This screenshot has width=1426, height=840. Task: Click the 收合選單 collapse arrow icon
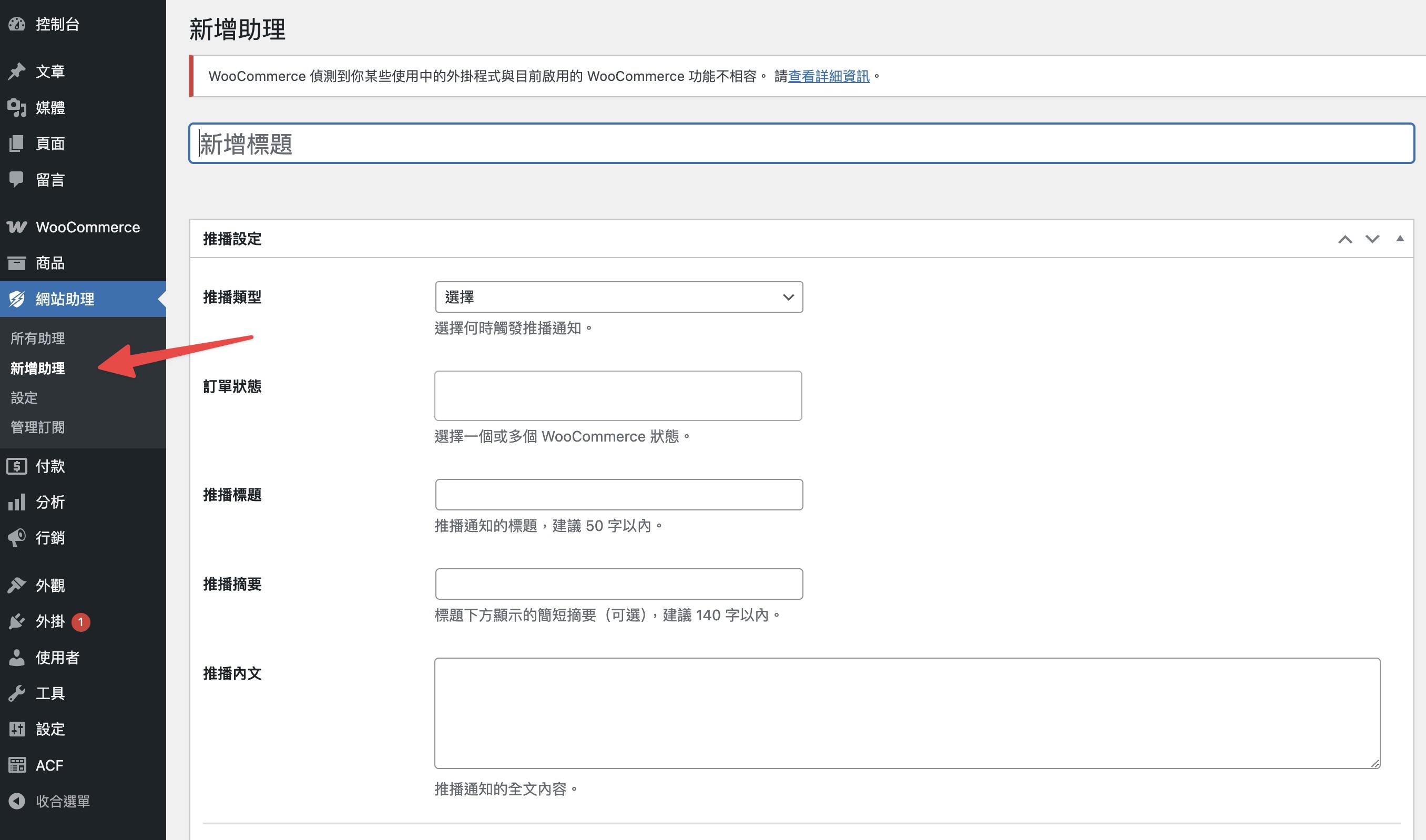(x=17, y=801)
